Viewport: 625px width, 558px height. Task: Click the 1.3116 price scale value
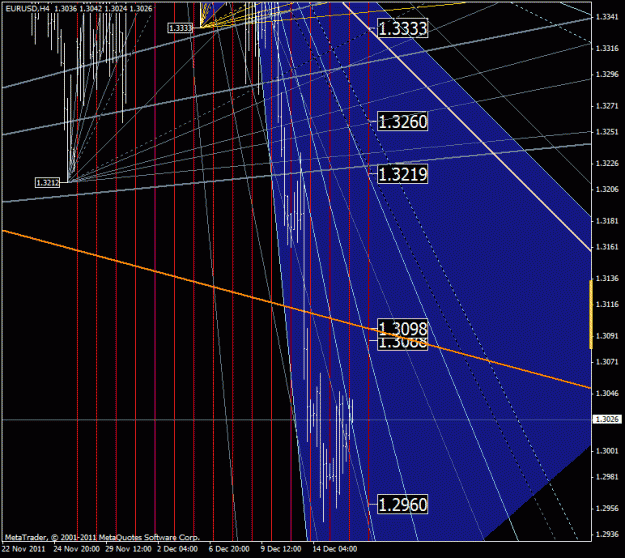point(607,305)
